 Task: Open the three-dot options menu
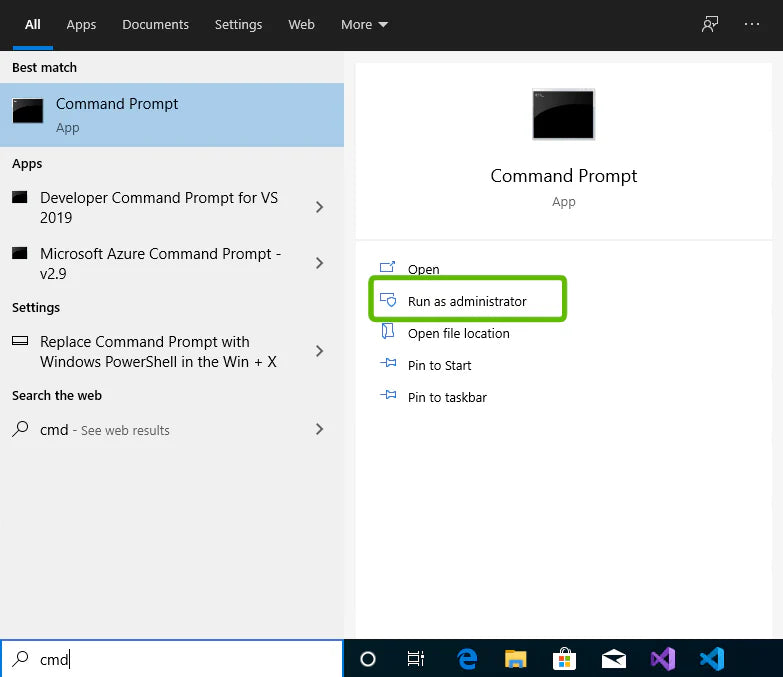point(752,24)
